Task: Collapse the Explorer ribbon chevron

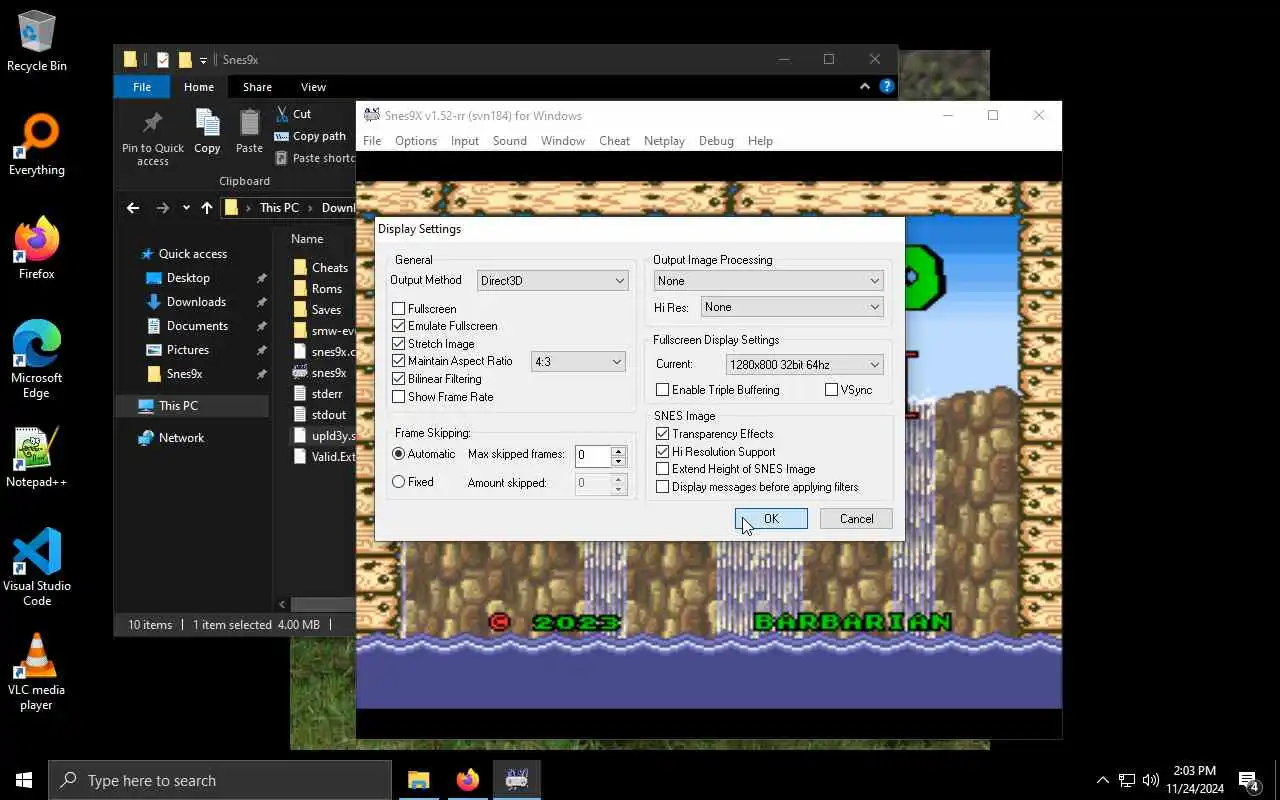Action: point(865,87)
